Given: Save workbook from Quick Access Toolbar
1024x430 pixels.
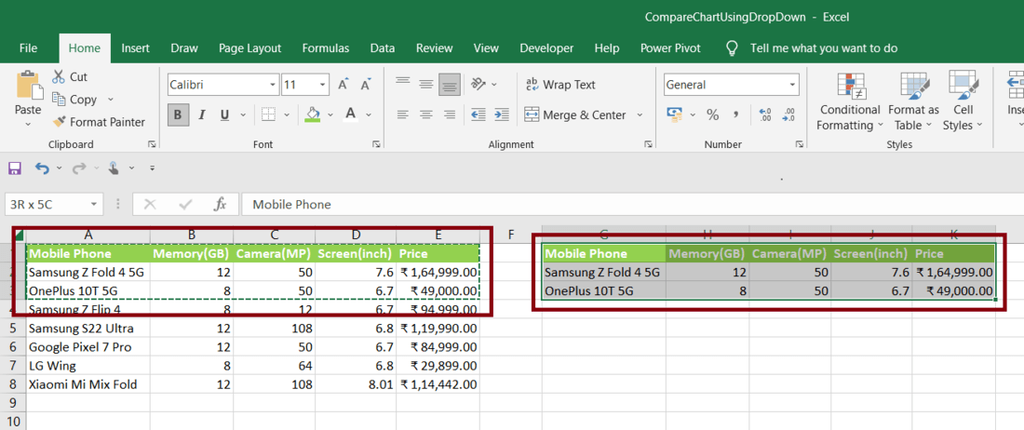Looking at the screenshot, I should pyautogui.click(x=14, y=169).
